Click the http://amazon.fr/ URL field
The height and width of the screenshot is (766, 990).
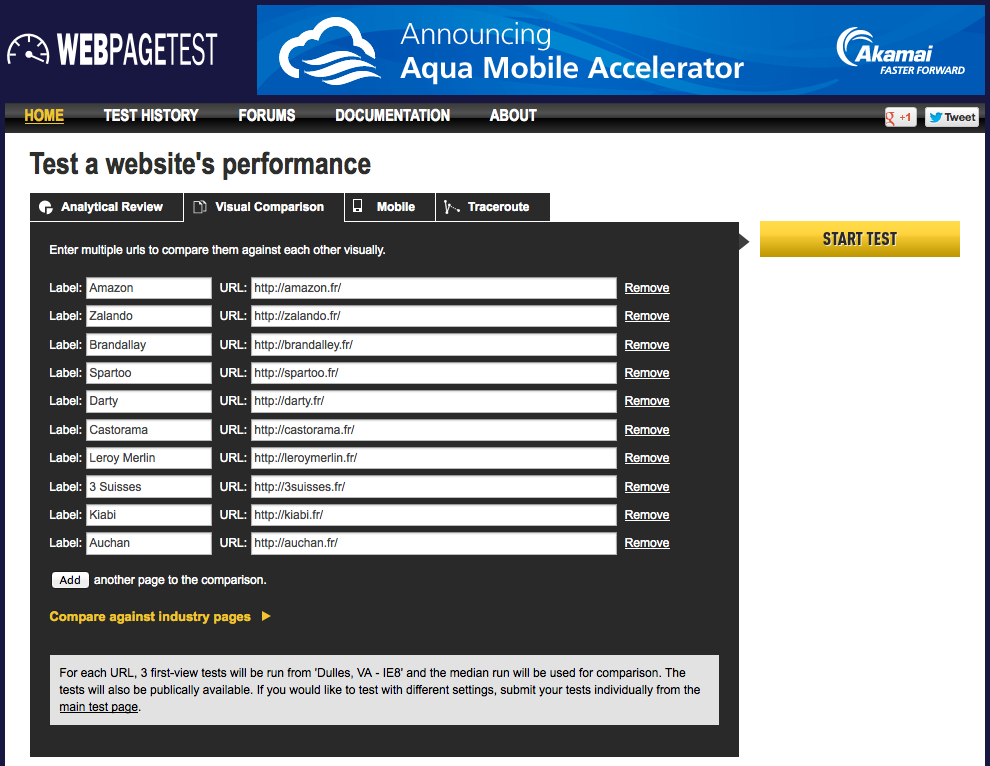434,288
